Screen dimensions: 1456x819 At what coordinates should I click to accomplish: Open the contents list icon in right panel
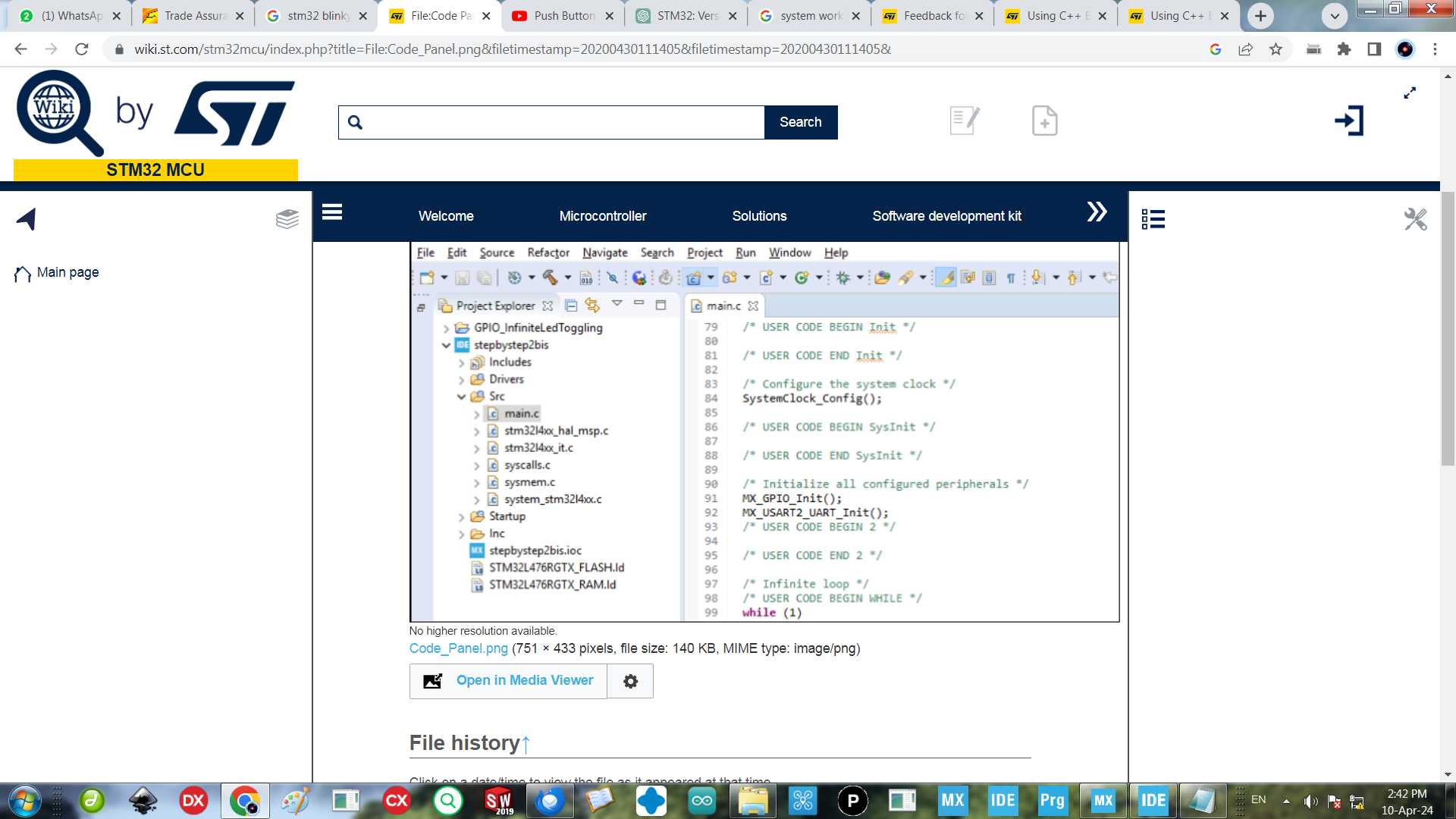(1153, 219)
